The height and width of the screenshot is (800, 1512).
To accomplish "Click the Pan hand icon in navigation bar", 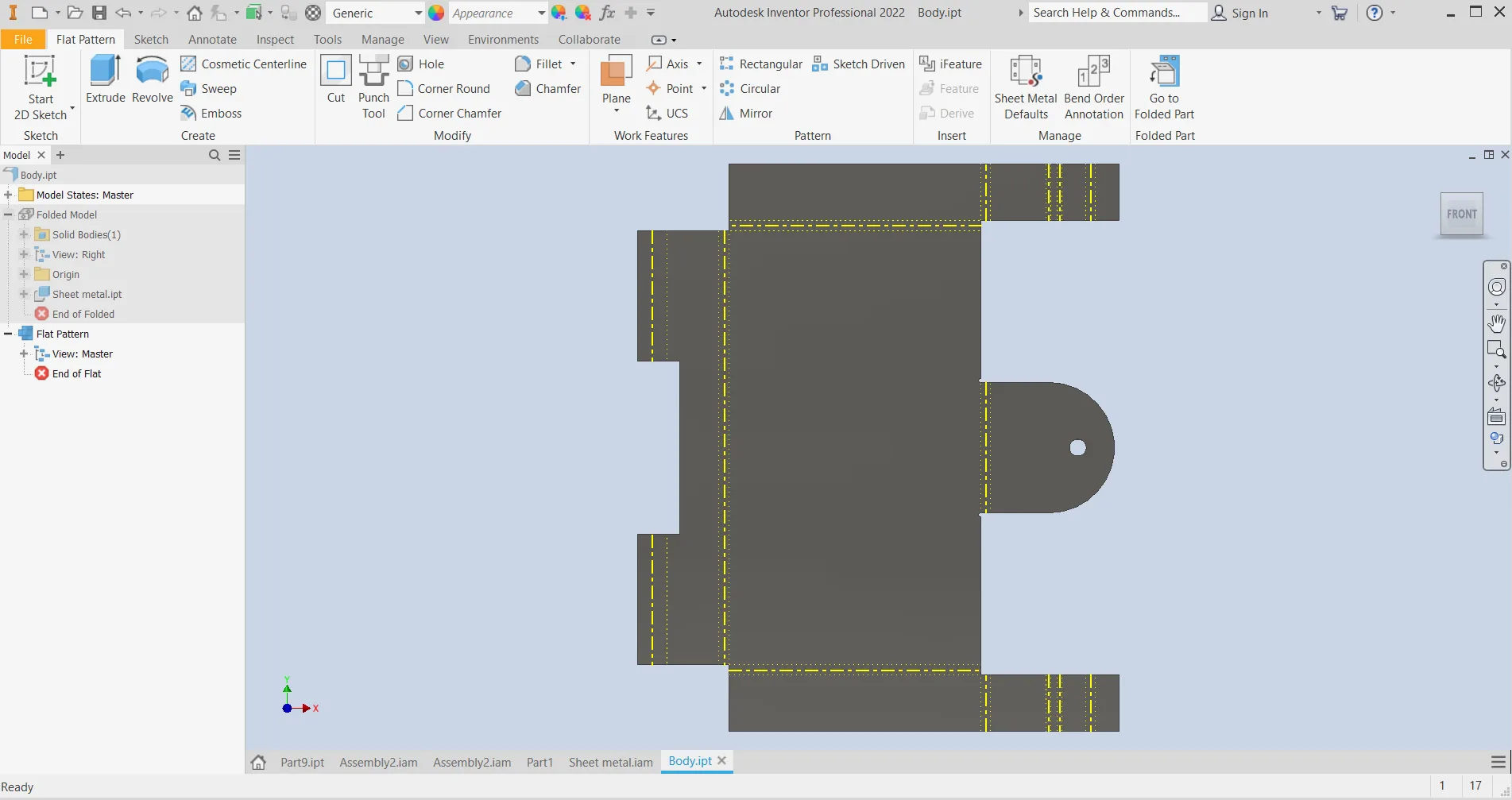I will pos(1496,323).
